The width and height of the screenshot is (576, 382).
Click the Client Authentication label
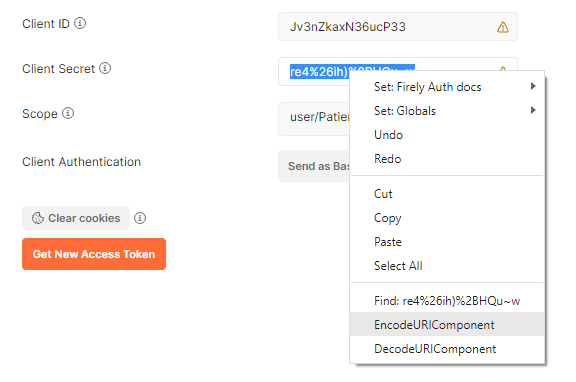pyautogui.click(x=82, y=162)
